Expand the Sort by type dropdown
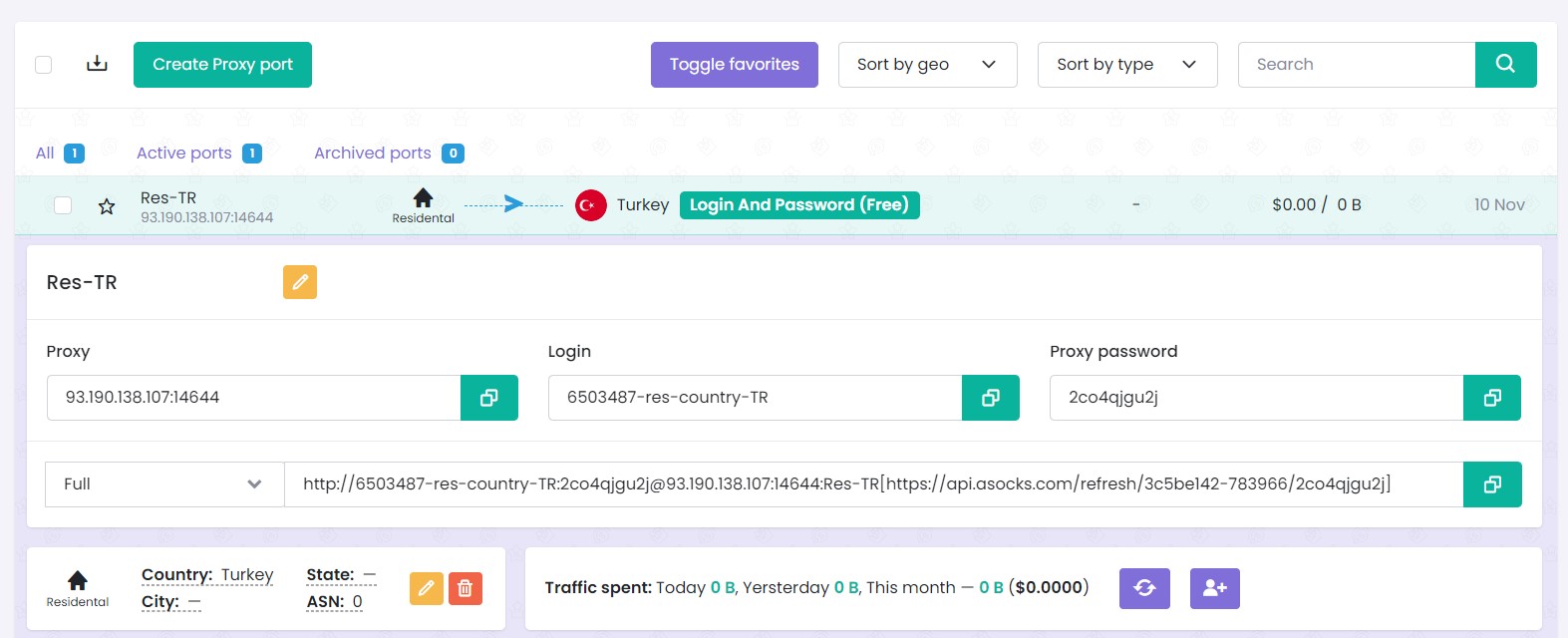Image resolution: width=1568 pixels, height=638 pixels. (x=1126, y=65)
